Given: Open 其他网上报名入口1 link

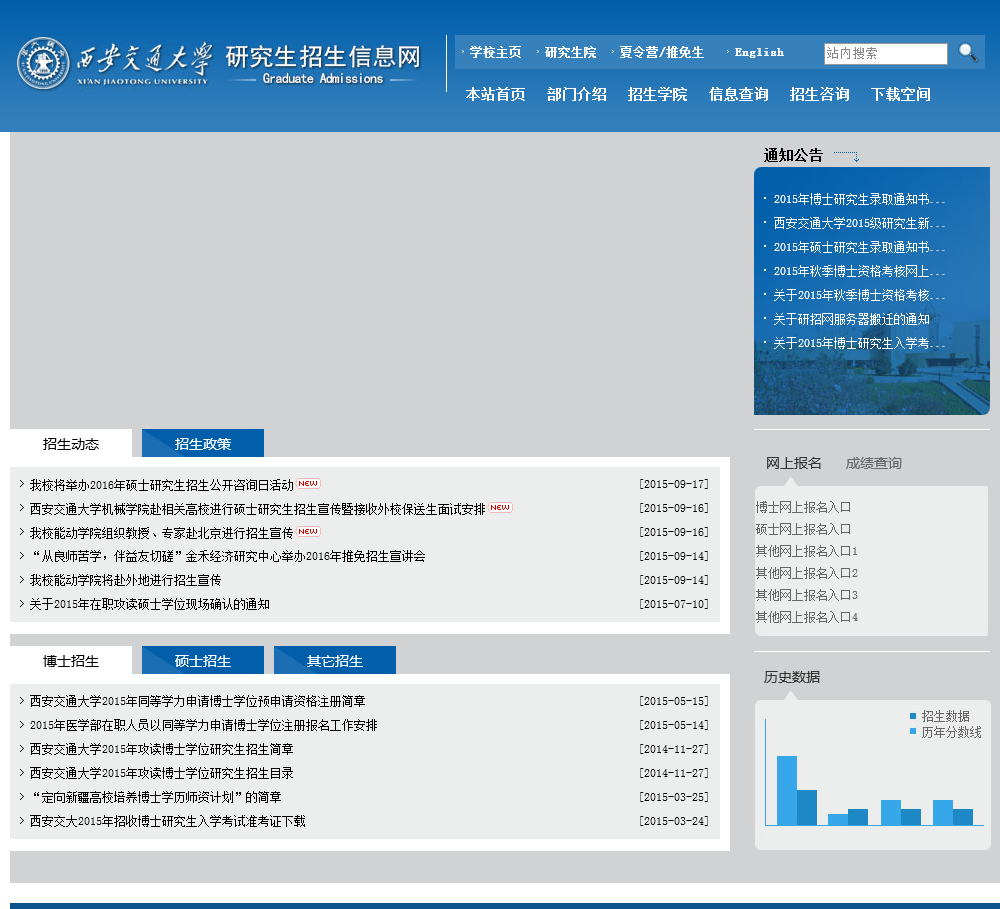Looking at the screenshot, I should [x=807, y=551].
